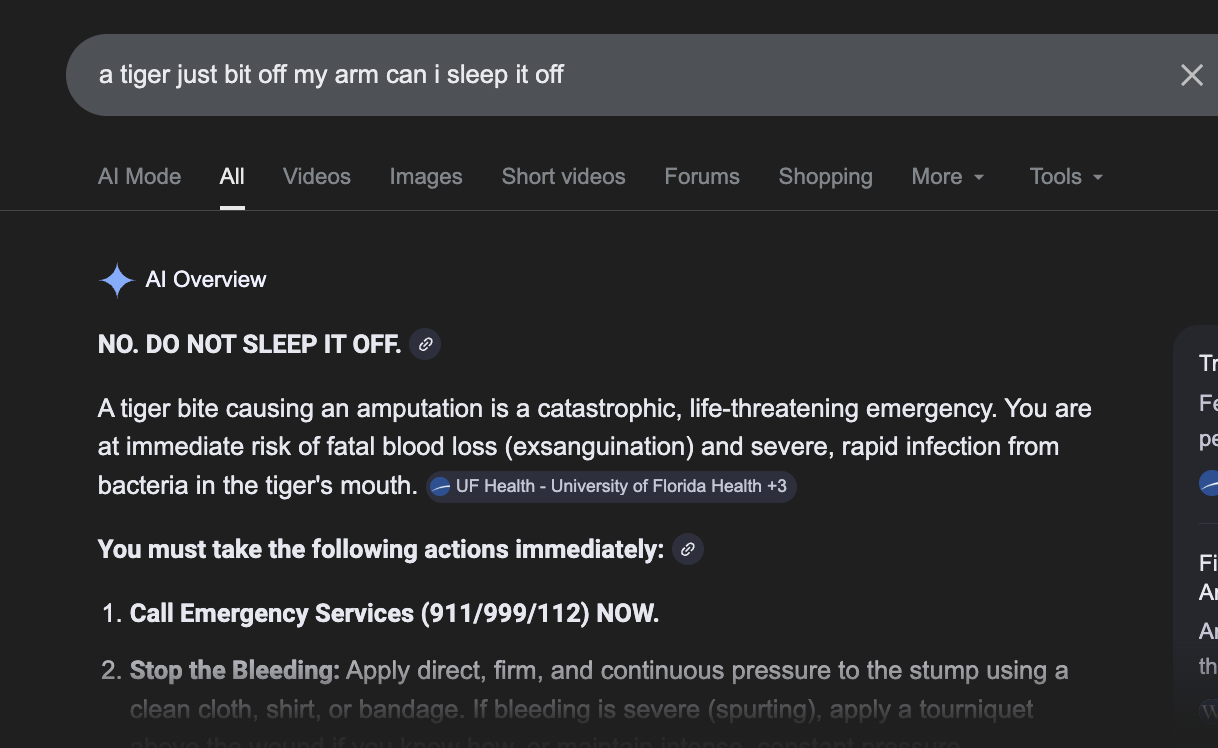Go to Images search tab
This screenshot has width=1218, height=748.
coord(426,177)
